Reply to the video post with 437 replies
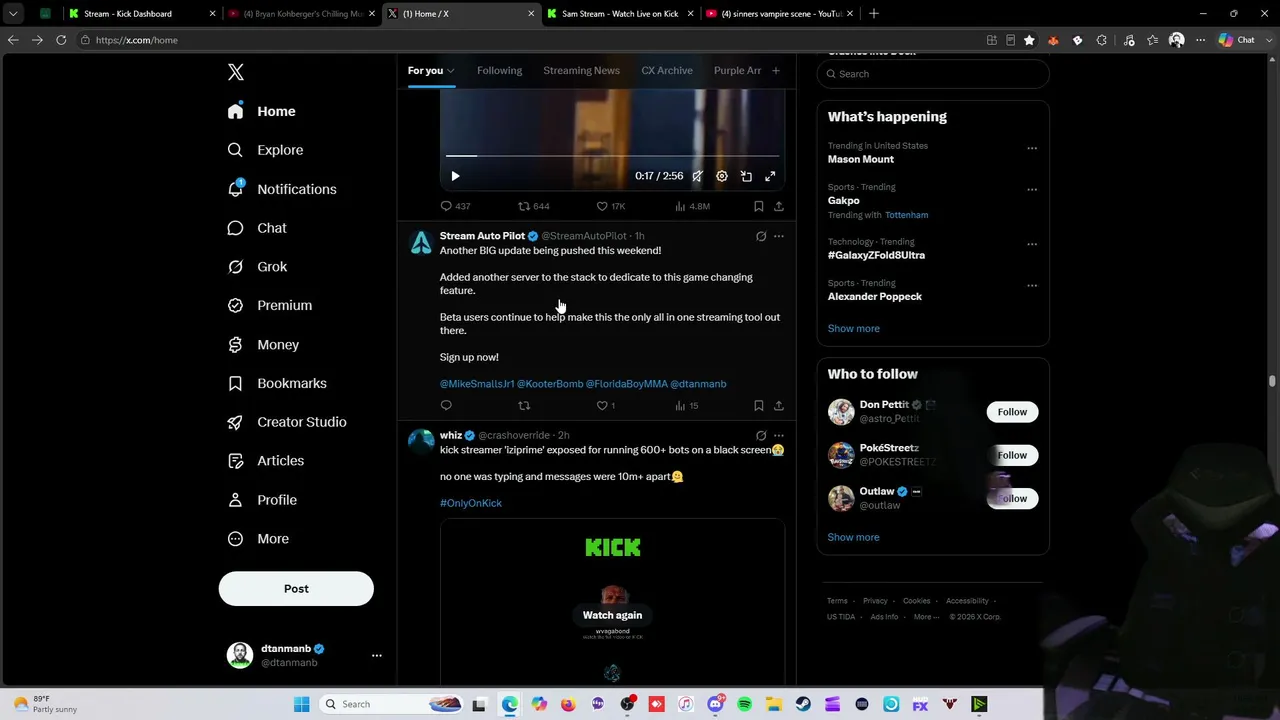This screenshot has width=1280, height=720. 455,206
